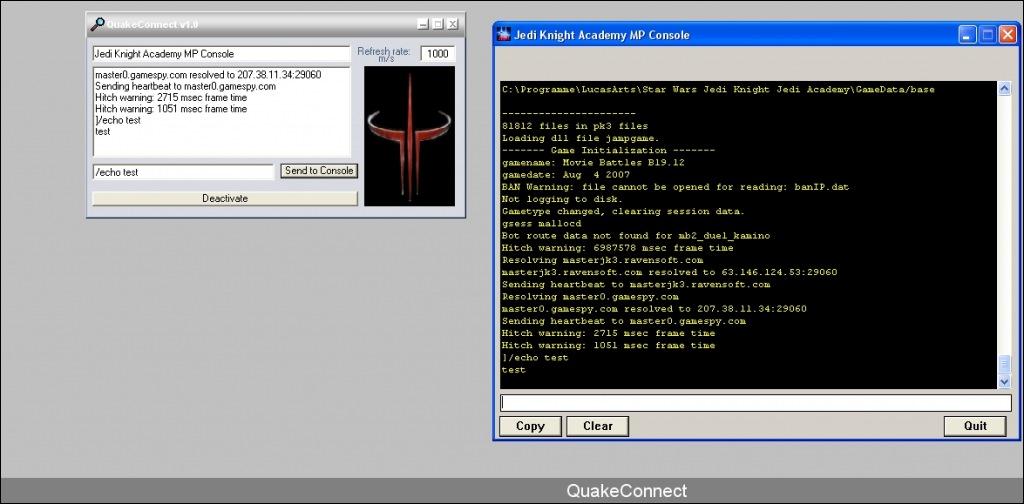The width and height of the screenshot is (1024, 504).
Task: Focus the console command entry field above Copy
Action: click(x=755, y=402)
